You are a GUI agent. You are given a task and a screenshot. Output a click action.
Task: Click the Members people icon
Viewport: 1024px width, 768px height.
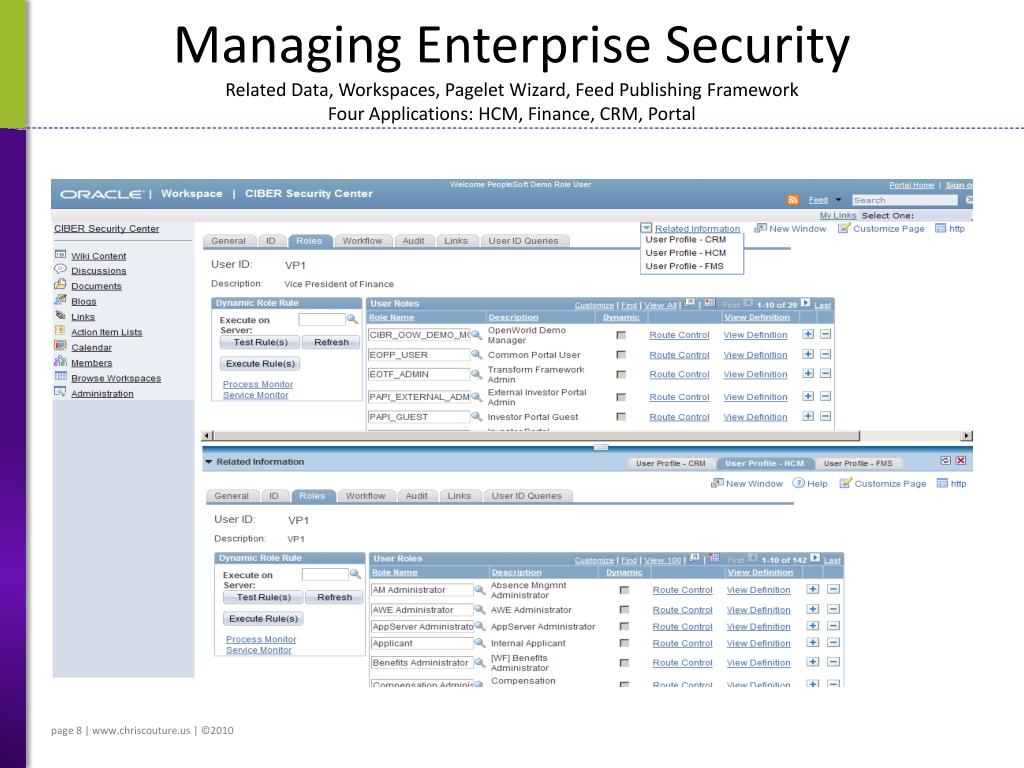pos(60,361)
